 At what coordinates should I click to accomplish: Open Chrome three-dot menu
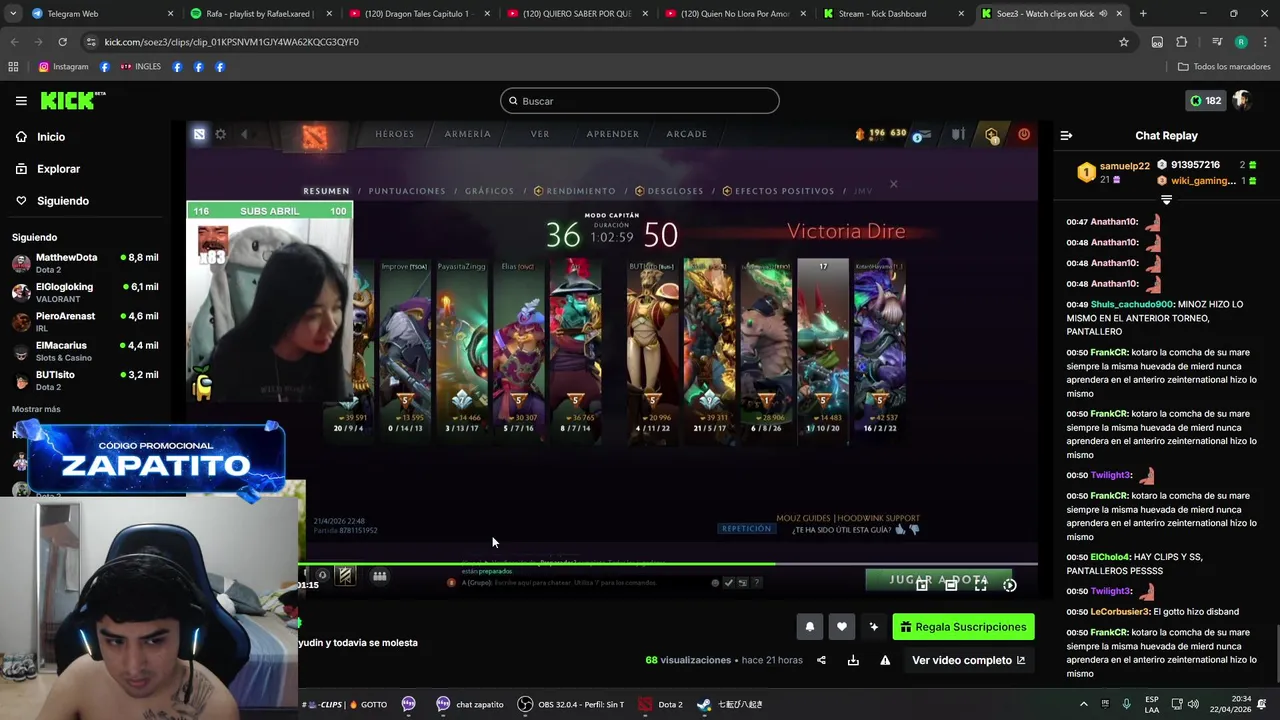point(1263,42)
